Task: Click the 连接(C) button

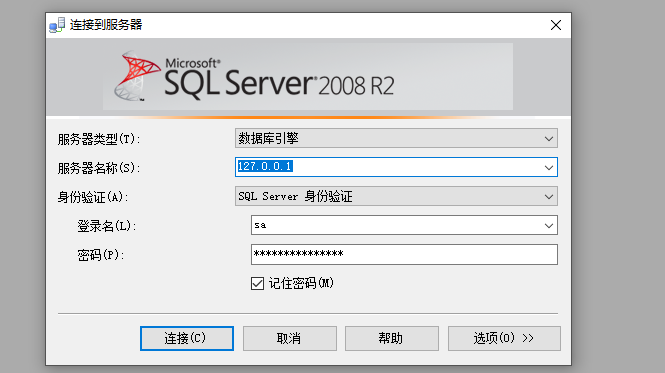Action: pyautogui.click(x=187, y=338)
